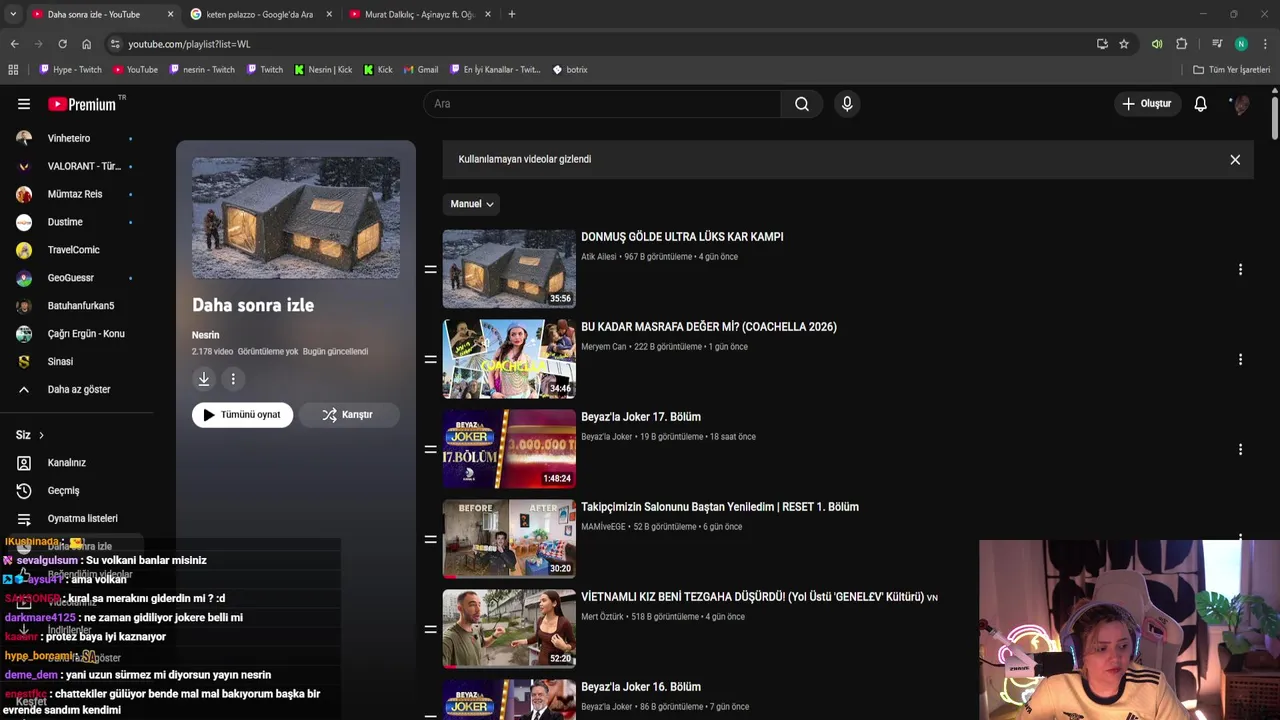Open botrix bookmark

(x=570, y=70)
